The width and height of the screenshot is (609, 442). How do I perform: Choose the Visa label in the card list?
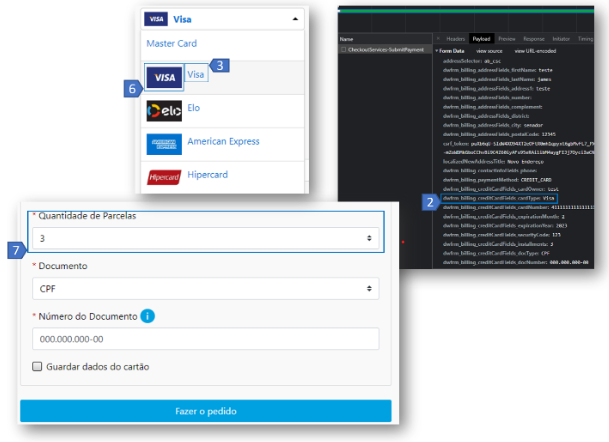point(196,74)
